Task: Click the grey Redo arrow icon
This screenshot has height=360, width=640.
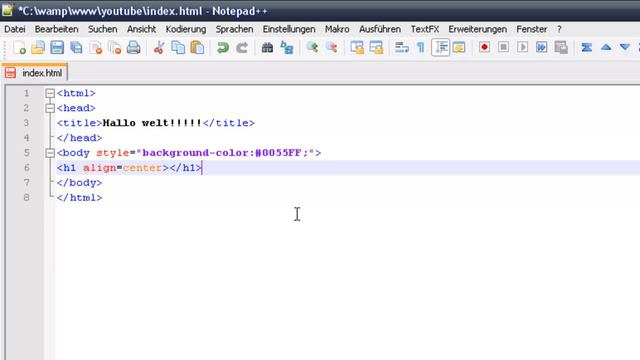Action: coord(242,48)
